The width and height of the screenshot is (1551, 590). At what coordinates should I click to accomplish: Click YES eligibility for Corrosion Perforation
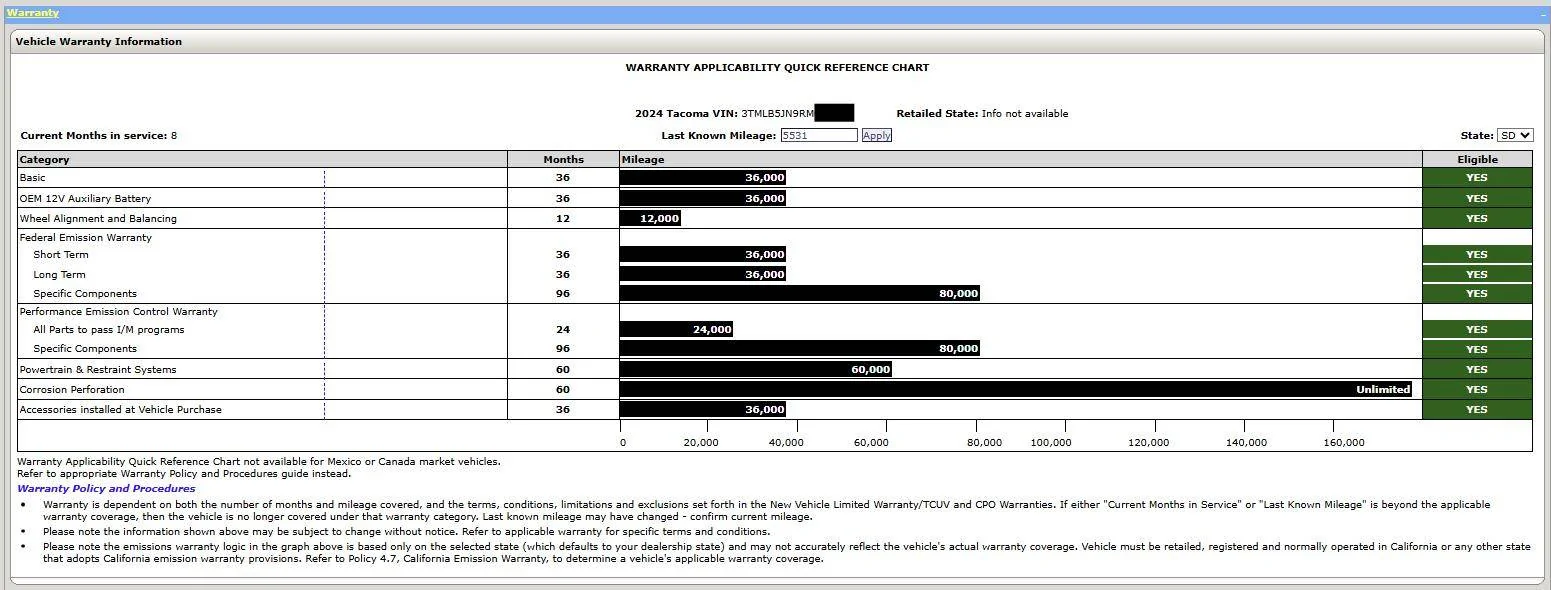[1476, 389]
